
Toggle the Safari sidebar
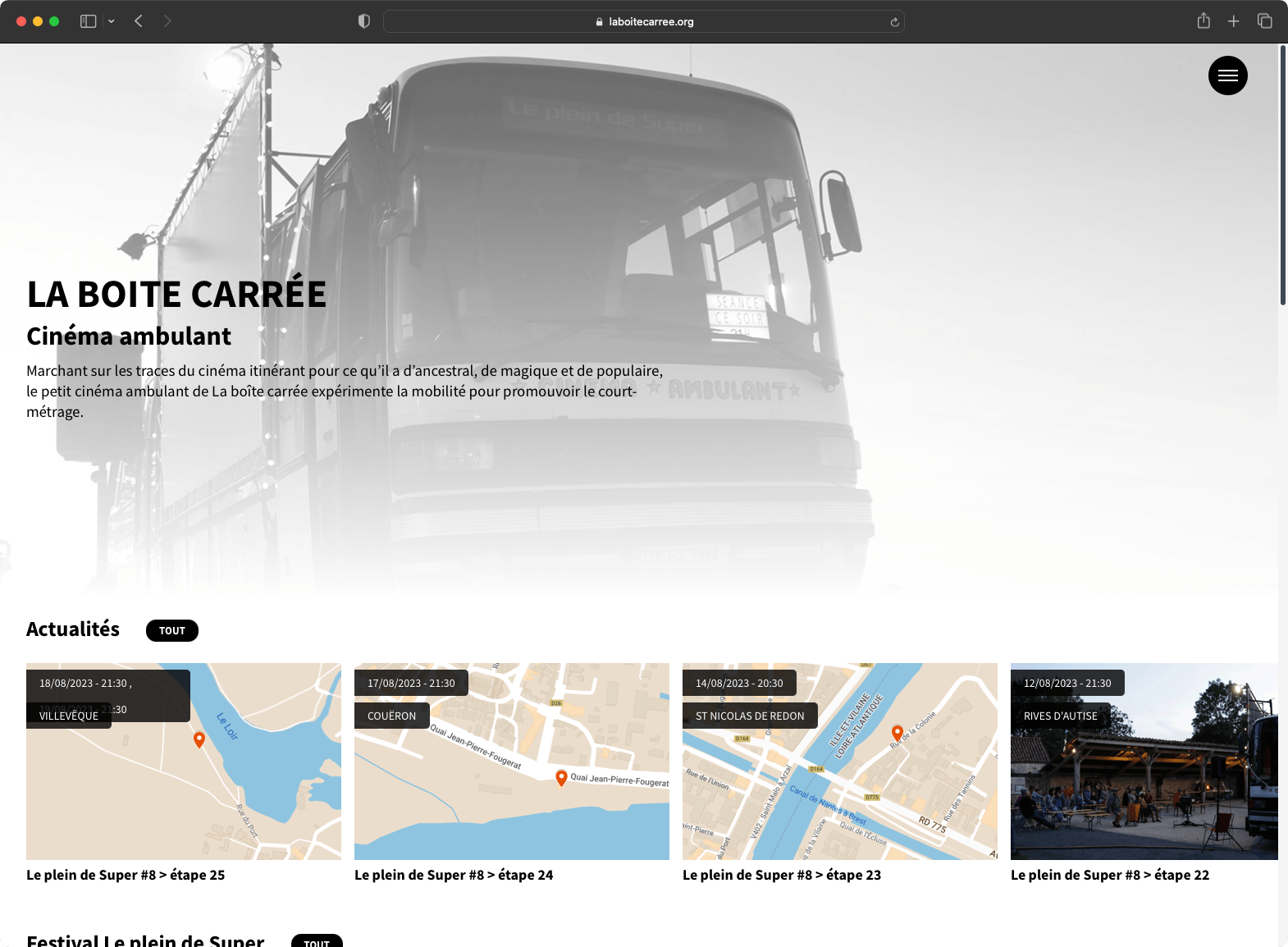pyautogui.click(x=88, y=21)
